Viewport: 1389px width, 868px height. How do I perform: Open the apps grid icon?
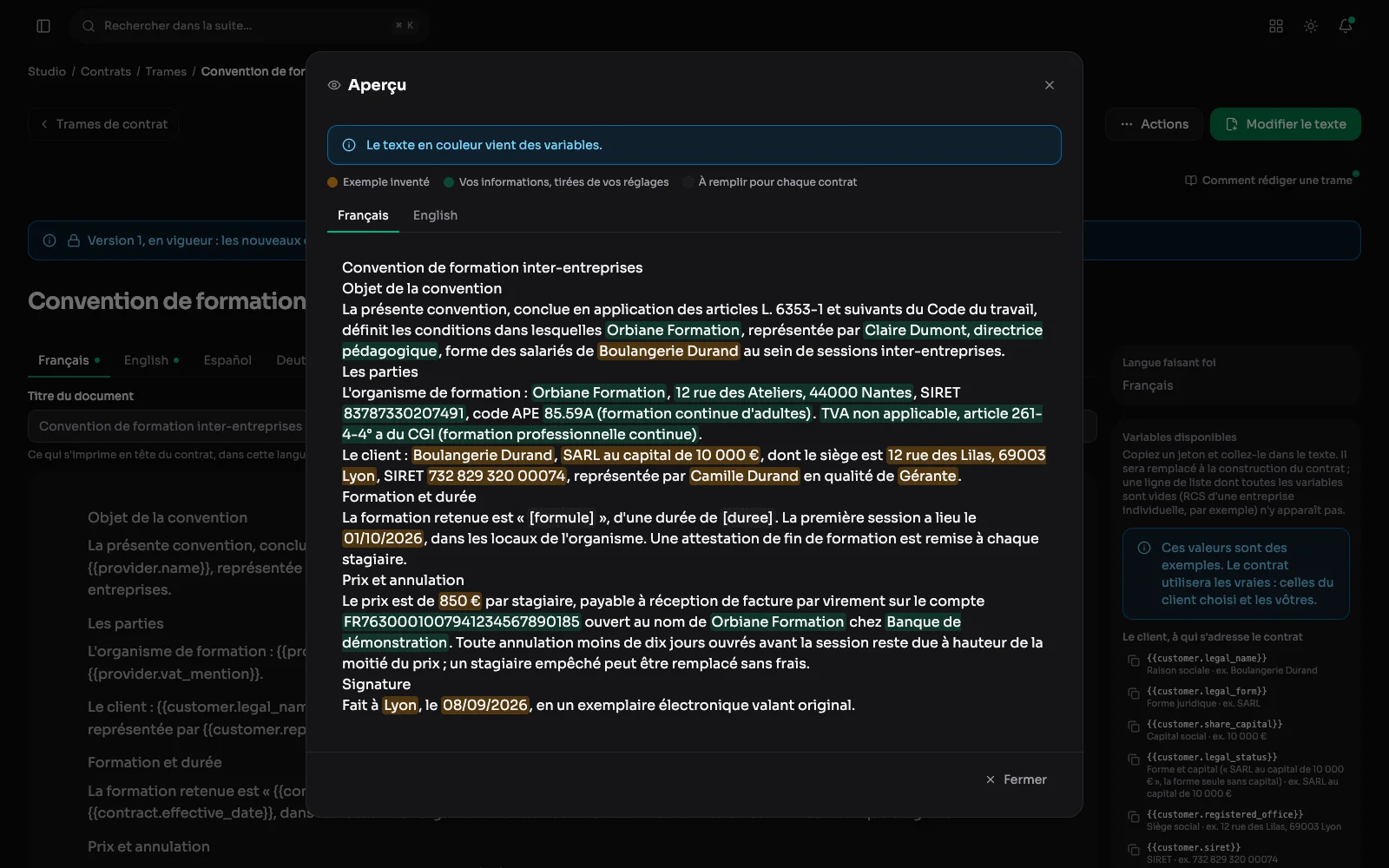pos(1276,26)
